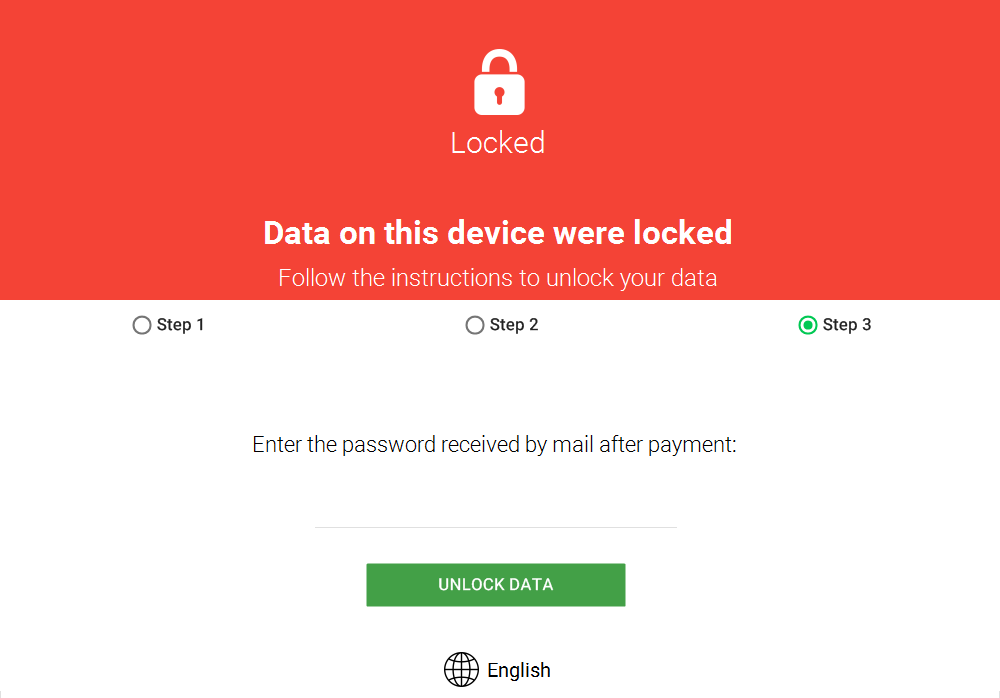Click the keyhole inside the padlock

499,96
